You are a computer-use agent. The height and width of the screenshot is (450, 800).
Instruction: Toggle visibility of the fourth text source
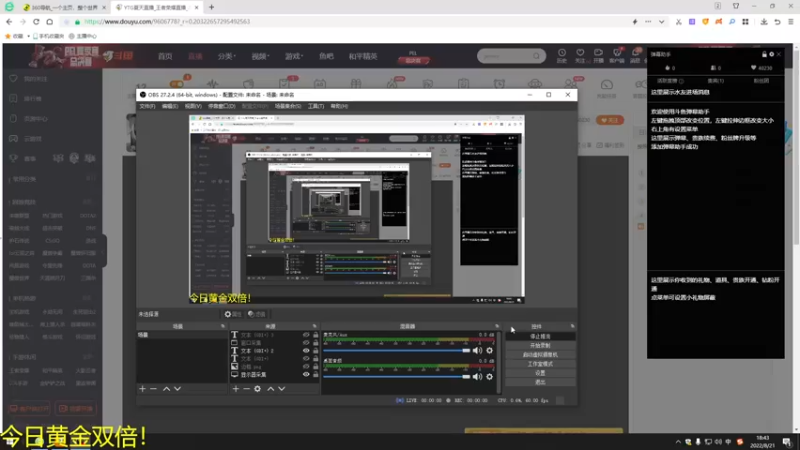306,358
